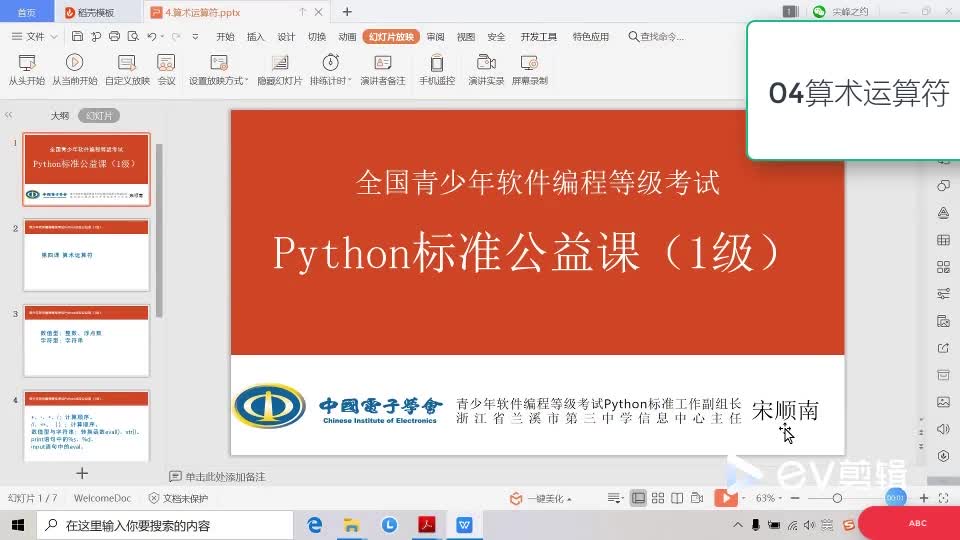Open phone remote control (手机遥控)
Viewport: 960px width, 540px height.
(437, 69)
